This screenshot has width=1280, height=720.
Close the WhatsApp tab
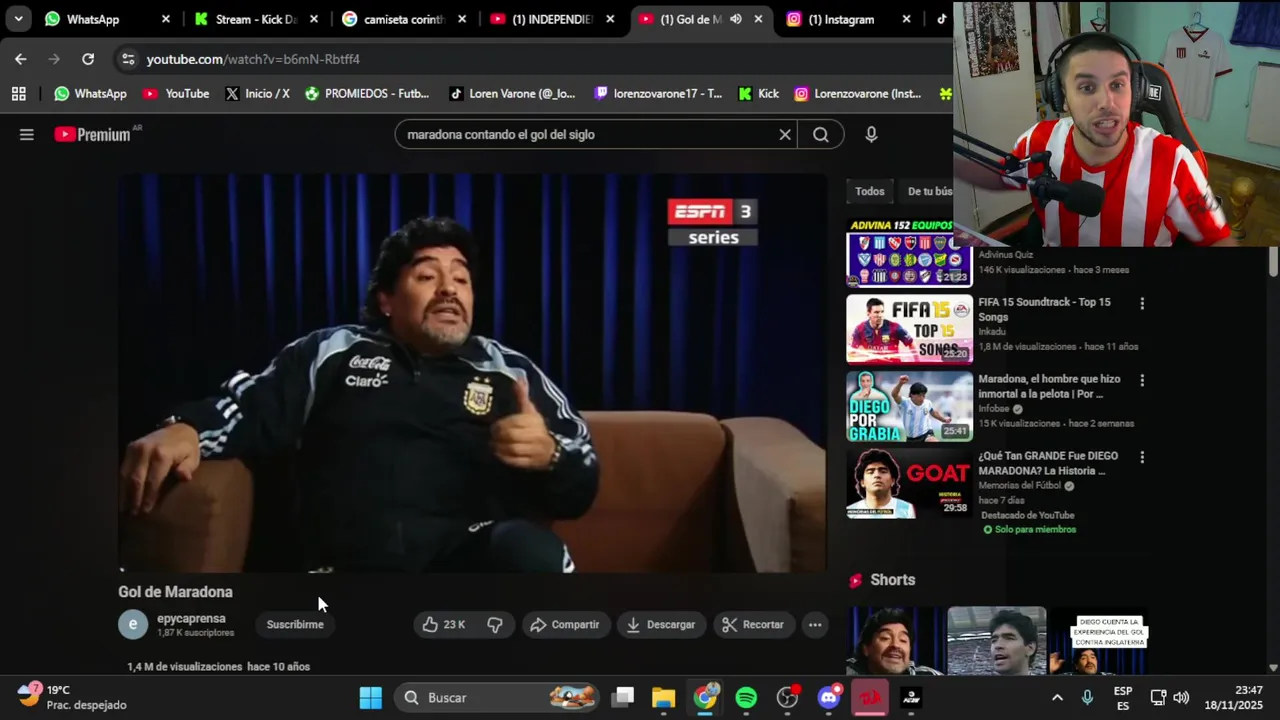166,19
